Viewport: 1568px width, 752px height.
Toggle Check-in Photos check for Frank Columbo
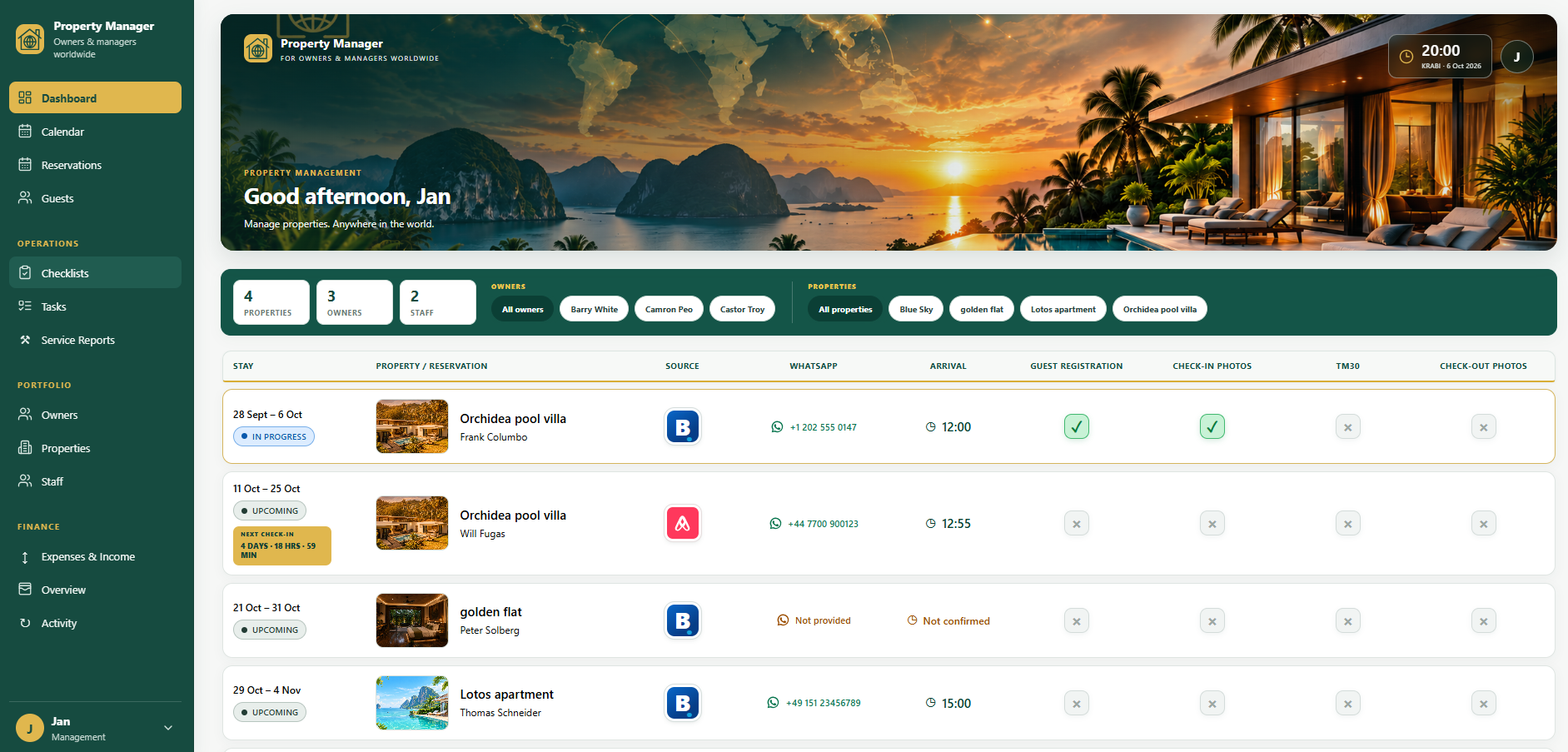click(x=1212, y=427)
